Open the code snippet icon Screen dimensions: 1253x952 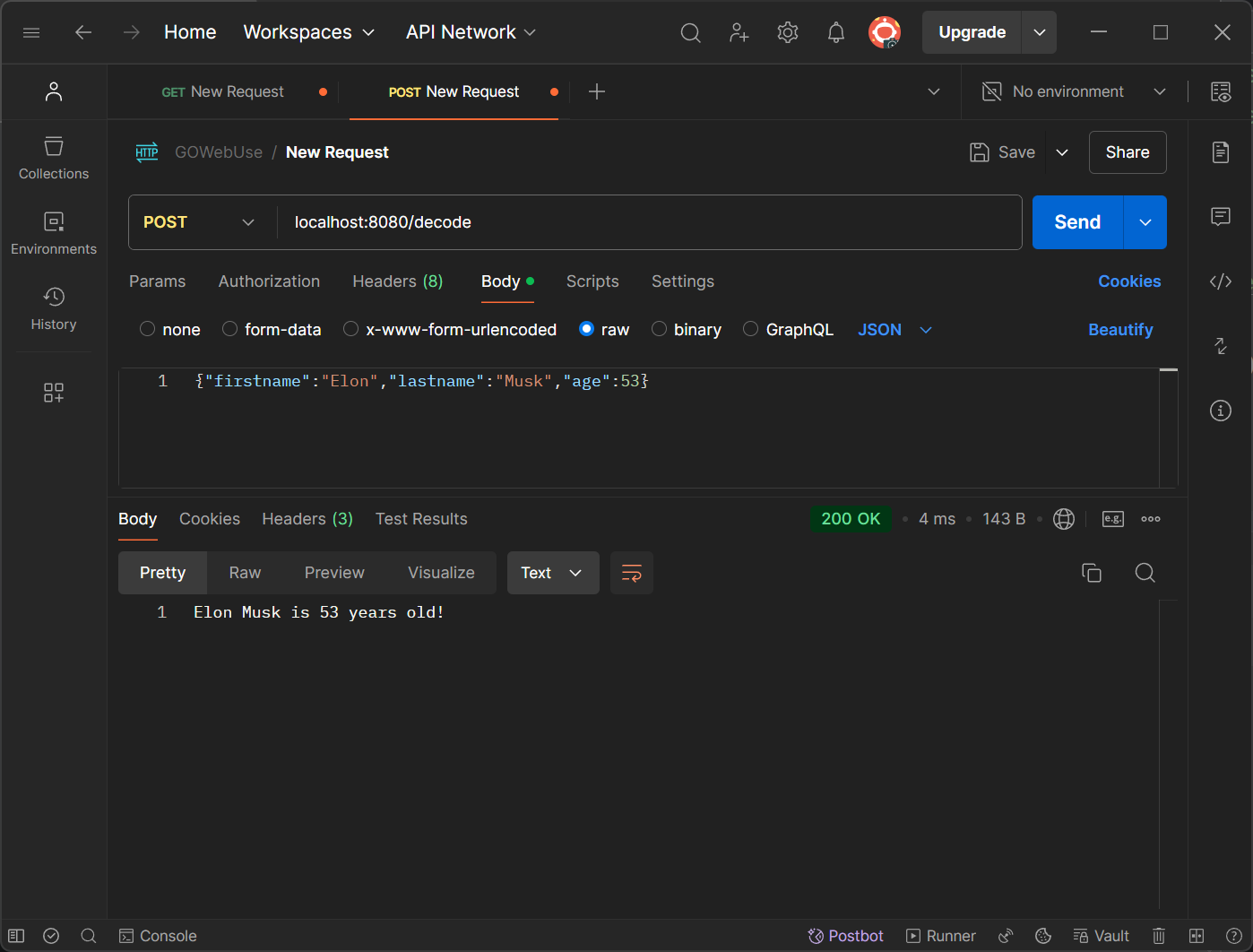point(1221,281)
